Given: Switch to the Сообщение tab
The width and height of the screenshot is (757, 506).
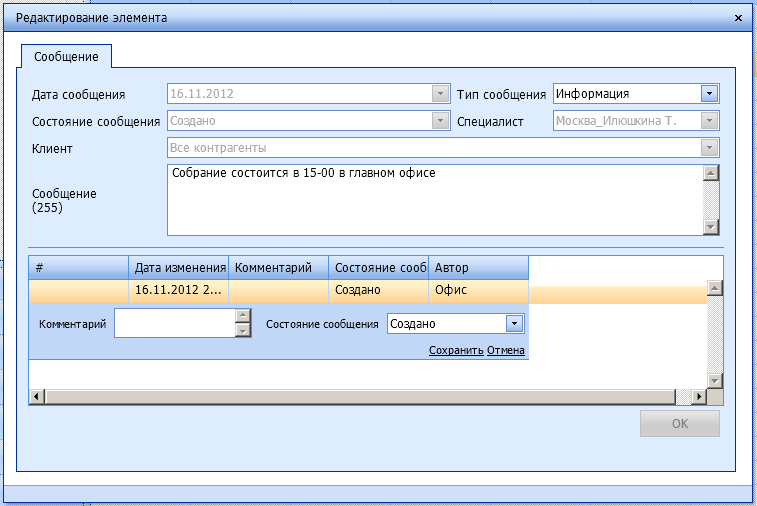Looking at the screenshot, I should tap(66, 56).
